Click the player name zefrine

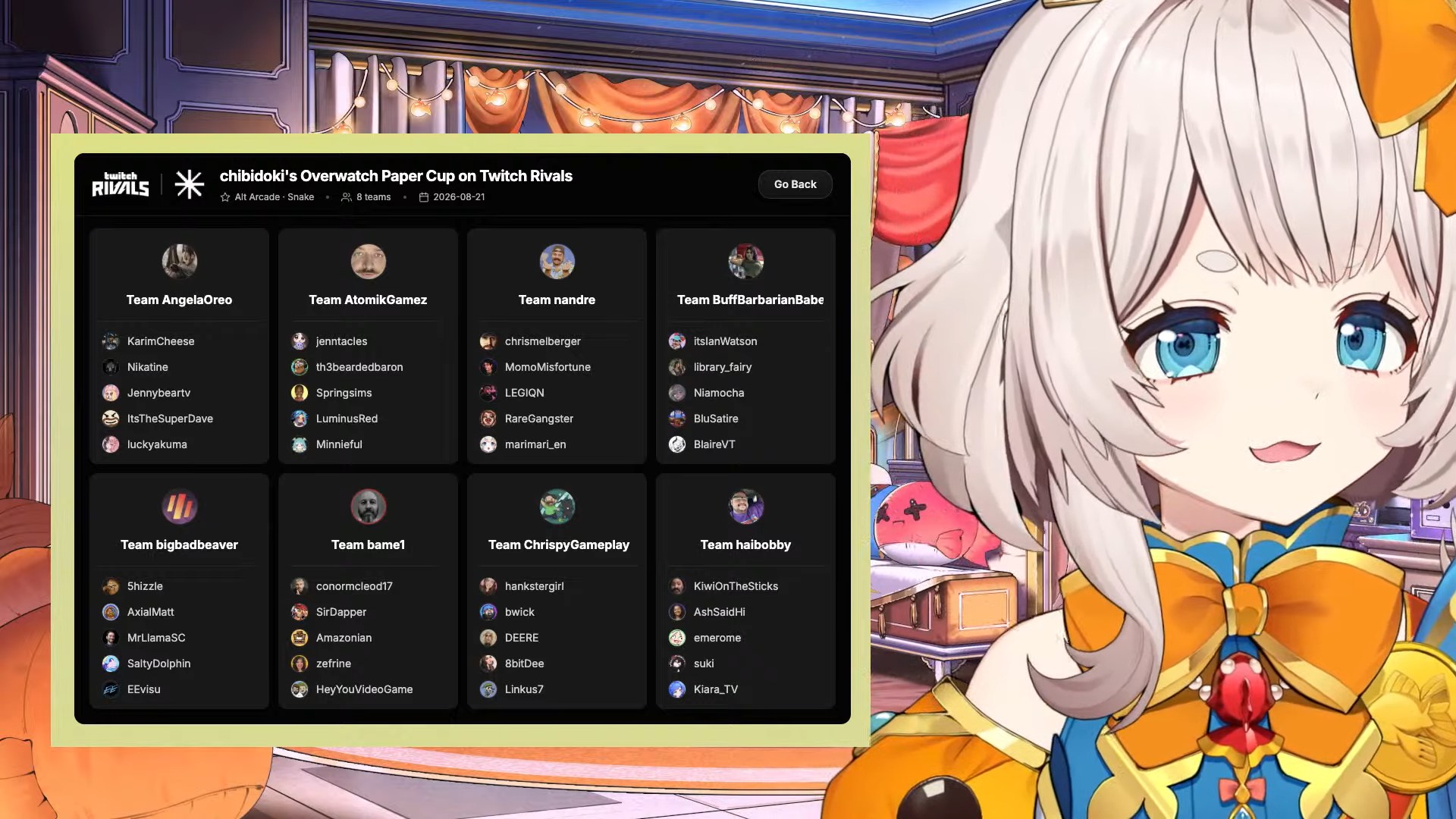(x=334, y=664)
